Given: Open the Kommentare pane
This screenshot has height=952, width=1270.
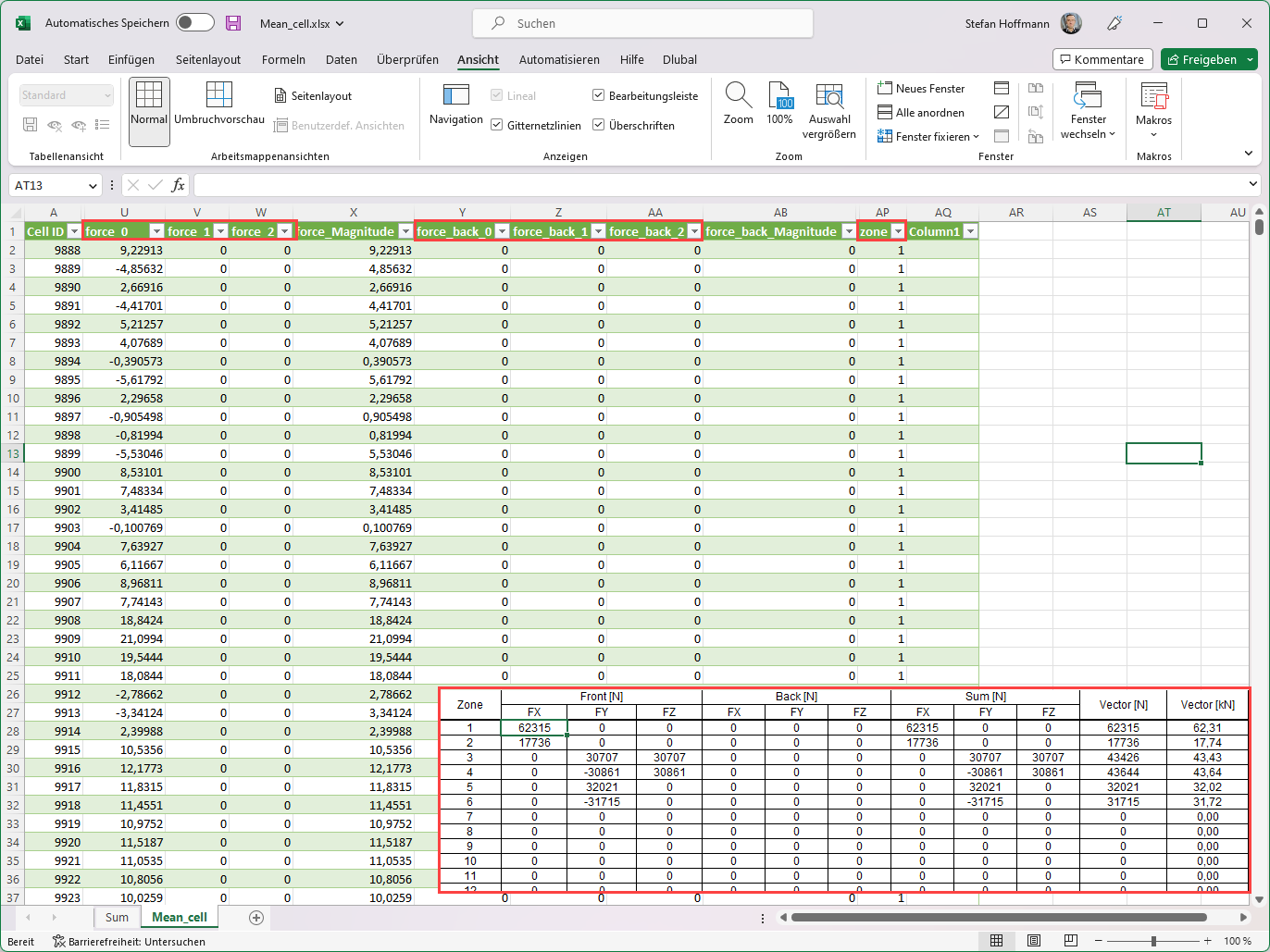Looking at the screenshot, I should coord(1102,58).
